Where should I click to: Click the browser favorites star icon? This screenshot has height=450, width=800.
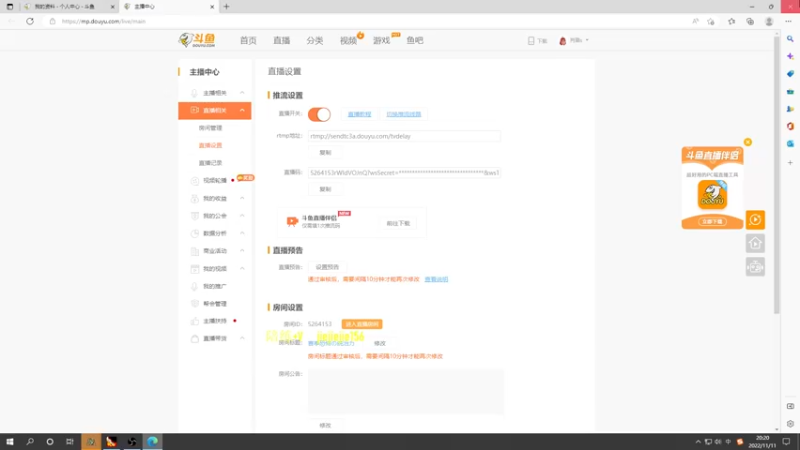(x=731, y=21)
